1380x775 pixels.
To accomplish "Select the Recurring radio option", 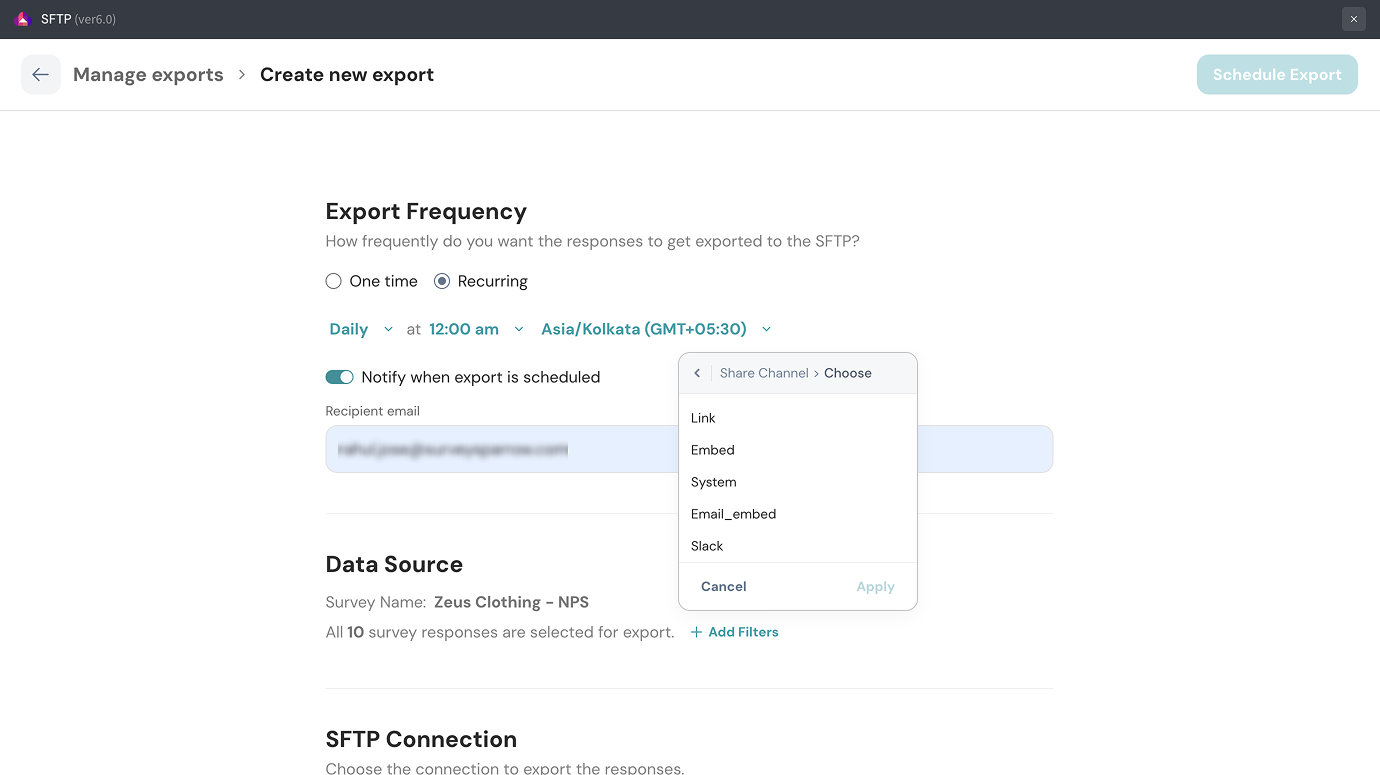I will pyautogui.click(x=442, y=282).
